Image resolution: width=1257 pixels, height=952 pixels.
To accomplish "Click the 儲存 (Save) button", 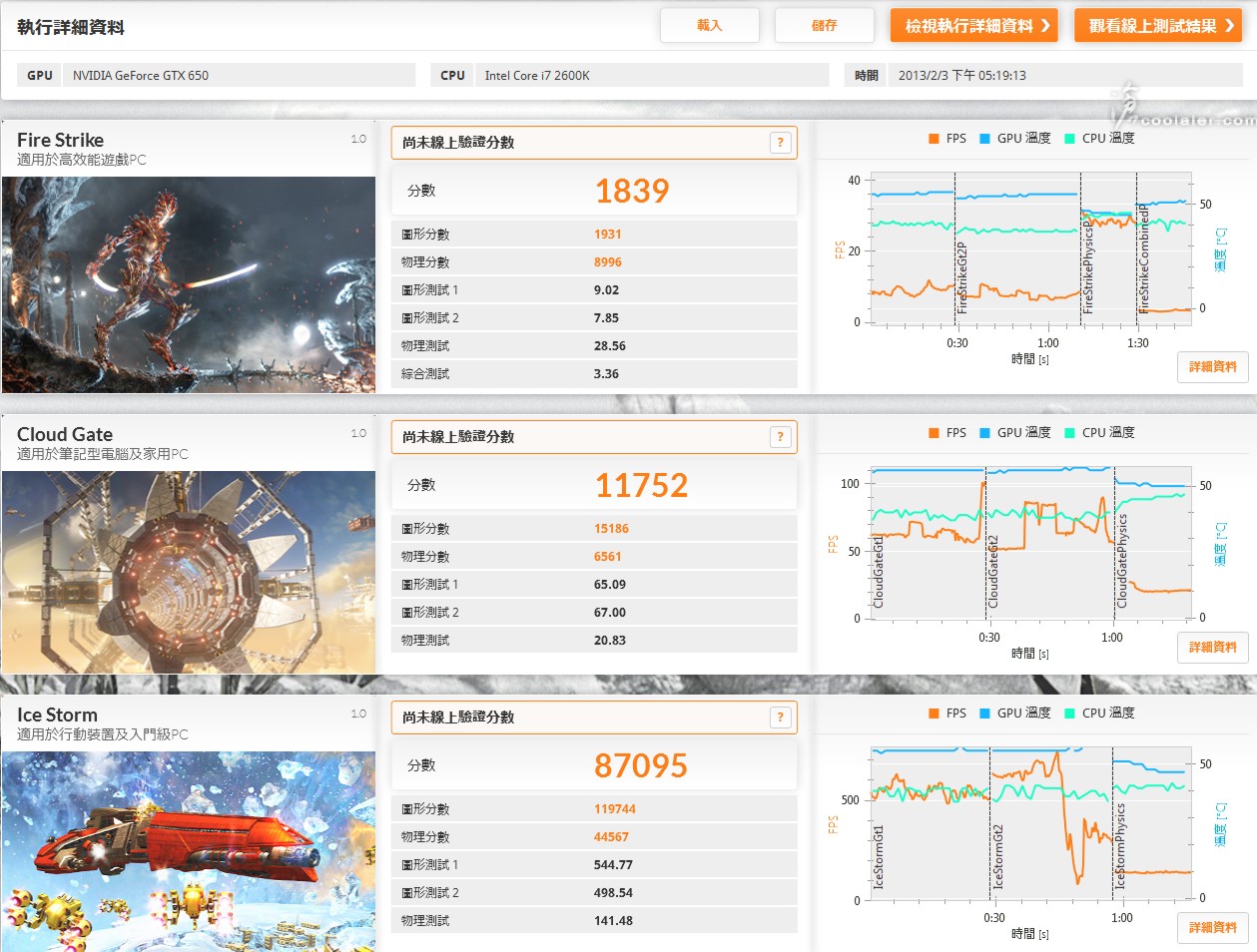I will click(x=825, y=26).
